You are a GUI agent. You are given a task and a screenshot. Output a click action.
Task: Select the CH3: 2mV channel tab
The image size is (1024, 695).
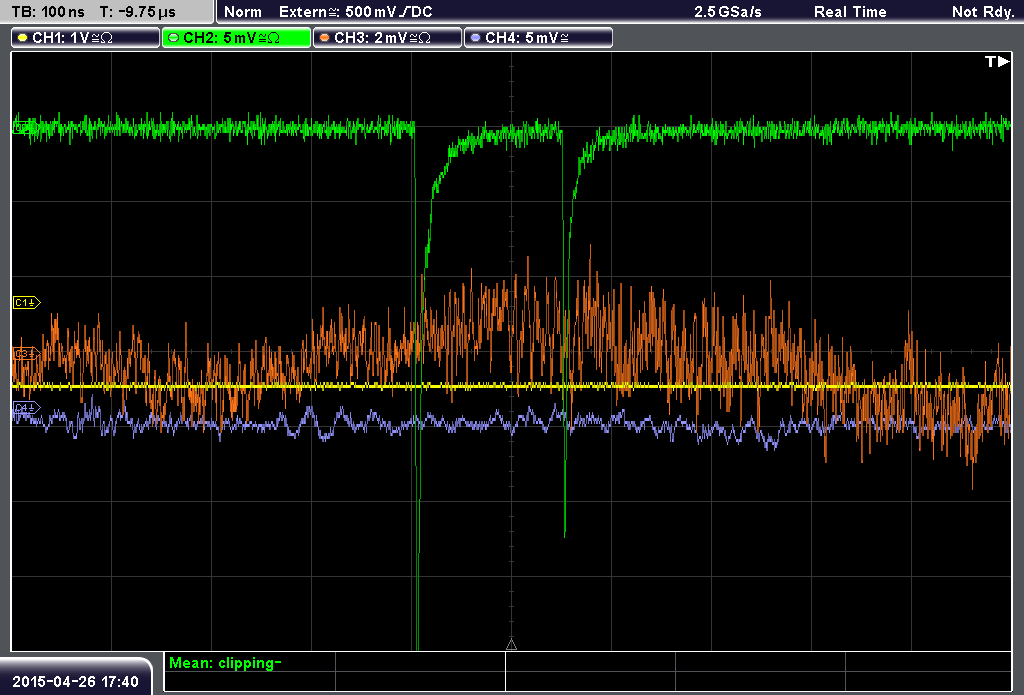point(387,38)
